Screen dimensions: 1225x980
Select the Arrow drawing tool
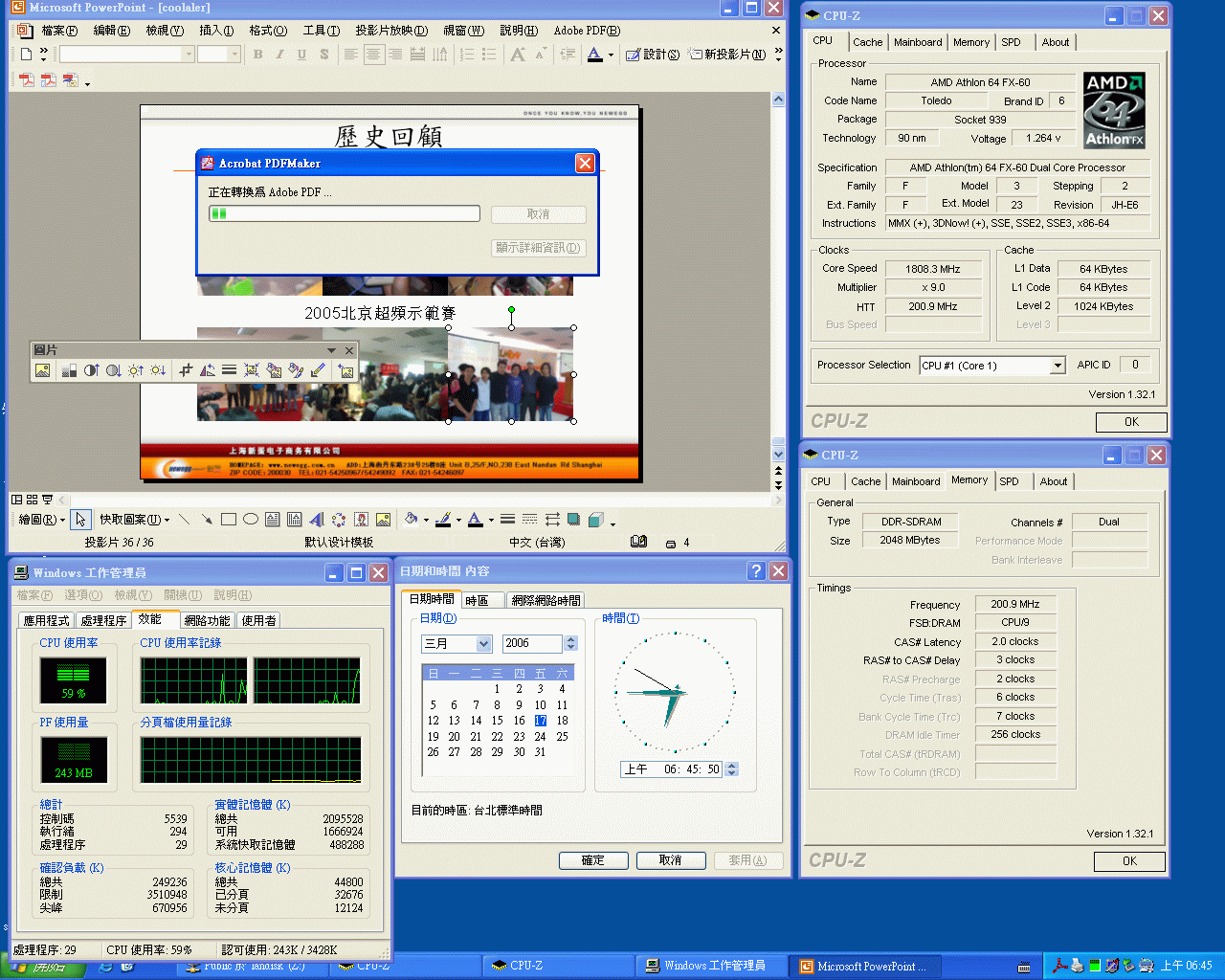pos(206,520)
